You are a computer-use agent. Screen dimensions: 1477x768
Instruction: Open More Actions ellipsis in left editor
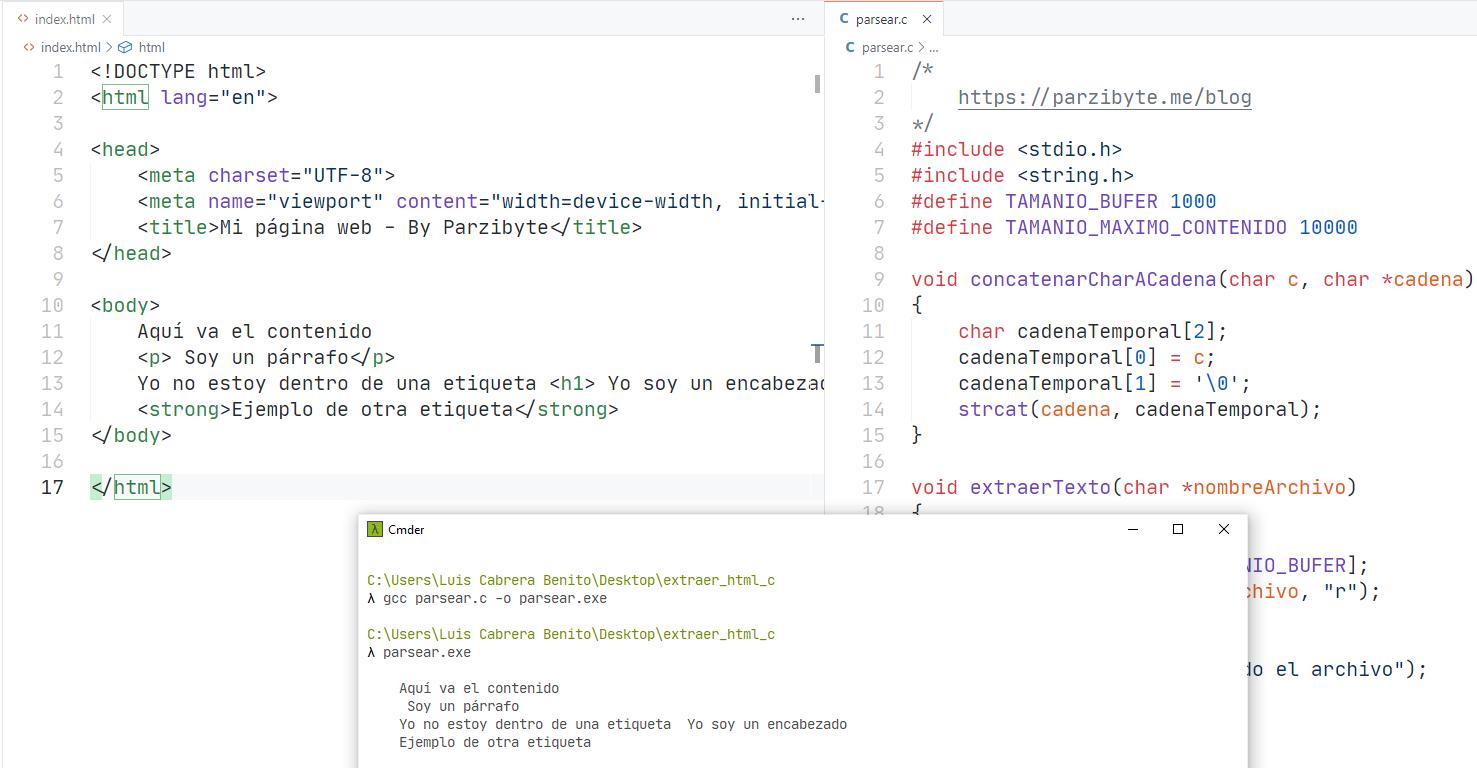[798, 19]
